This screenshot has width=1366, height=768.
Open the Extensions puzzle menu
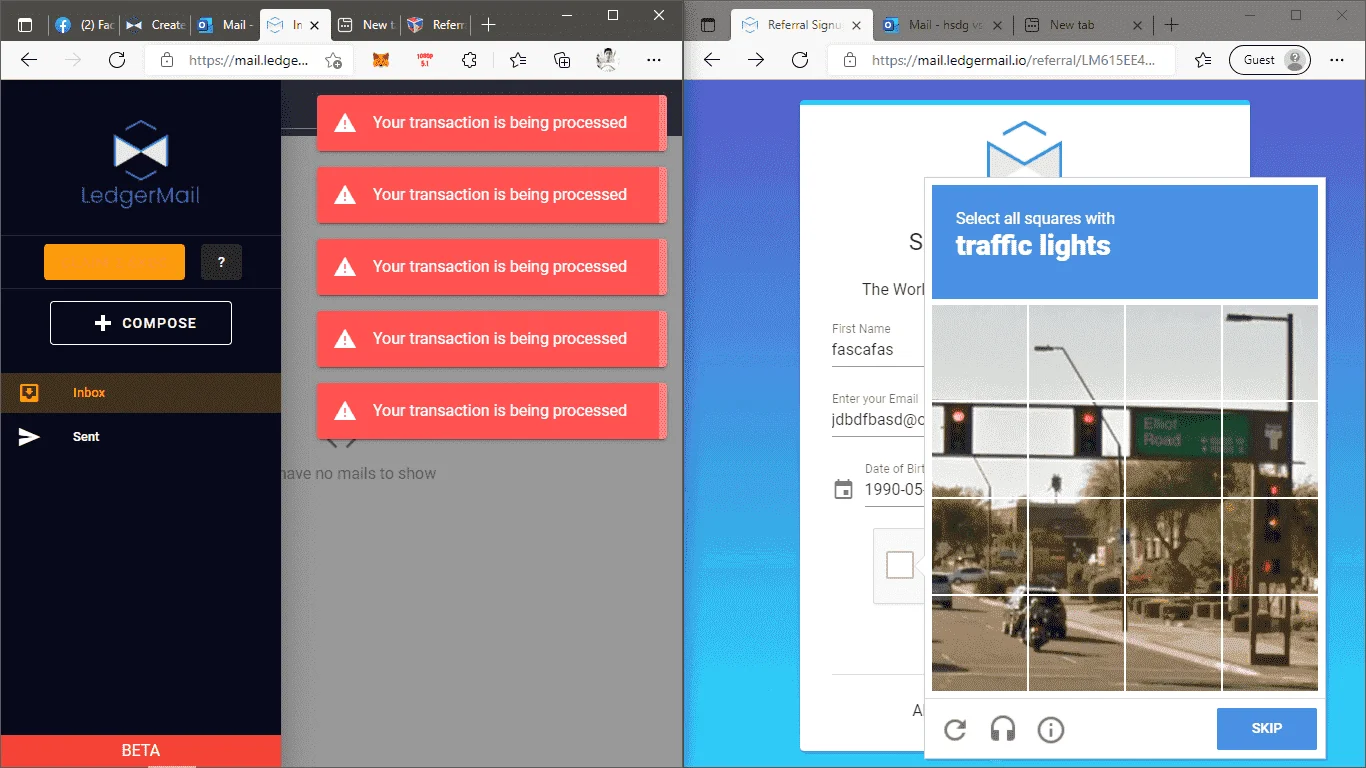click(469, 60)
